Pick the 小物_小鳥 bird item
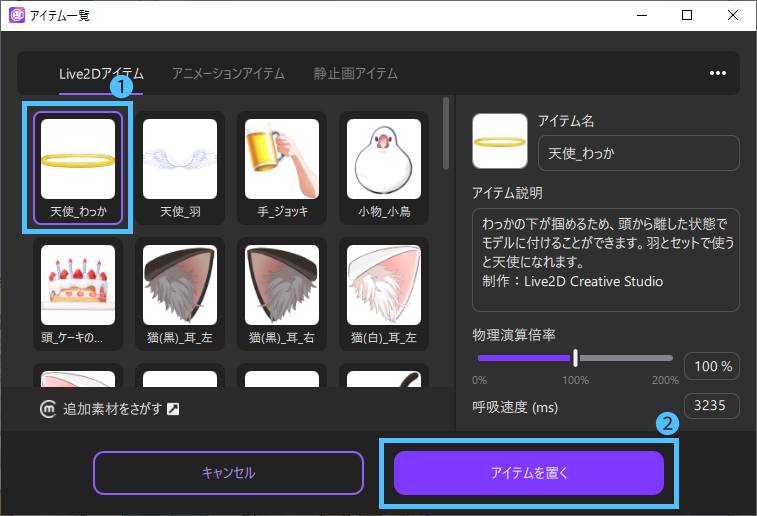 click(383, 166)
